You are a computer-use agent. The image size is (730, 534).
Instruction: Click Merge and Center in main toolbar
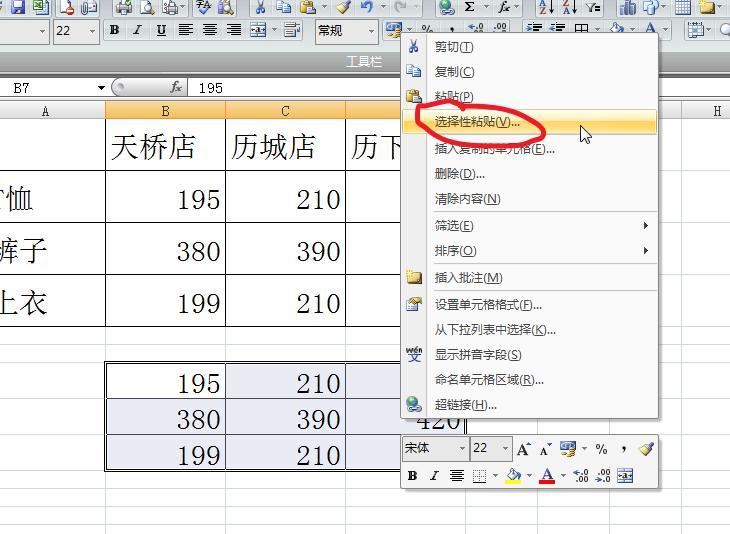tap(258, 30)
